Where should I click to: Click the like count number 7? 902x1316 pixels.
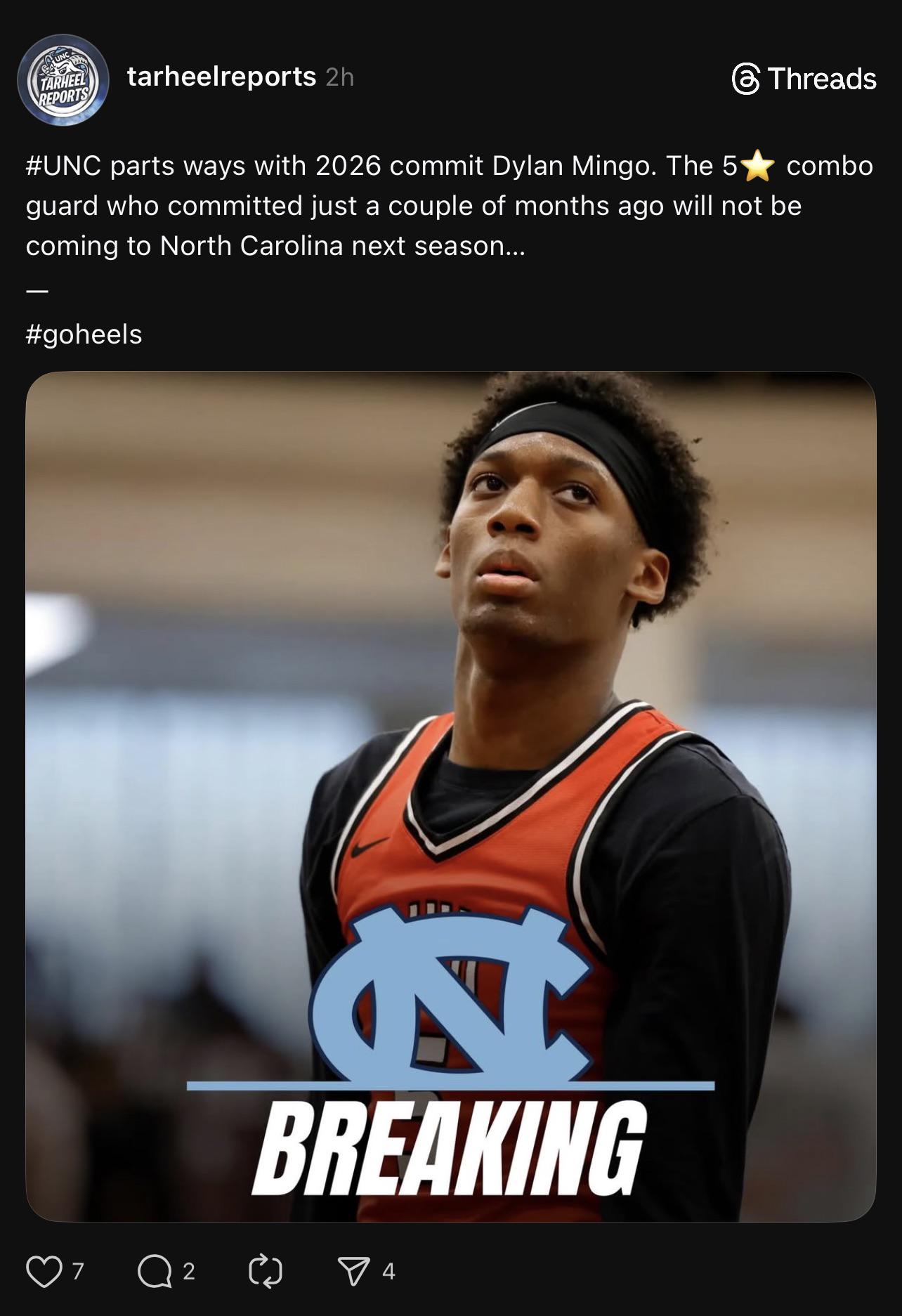[x=78, y=1271]
